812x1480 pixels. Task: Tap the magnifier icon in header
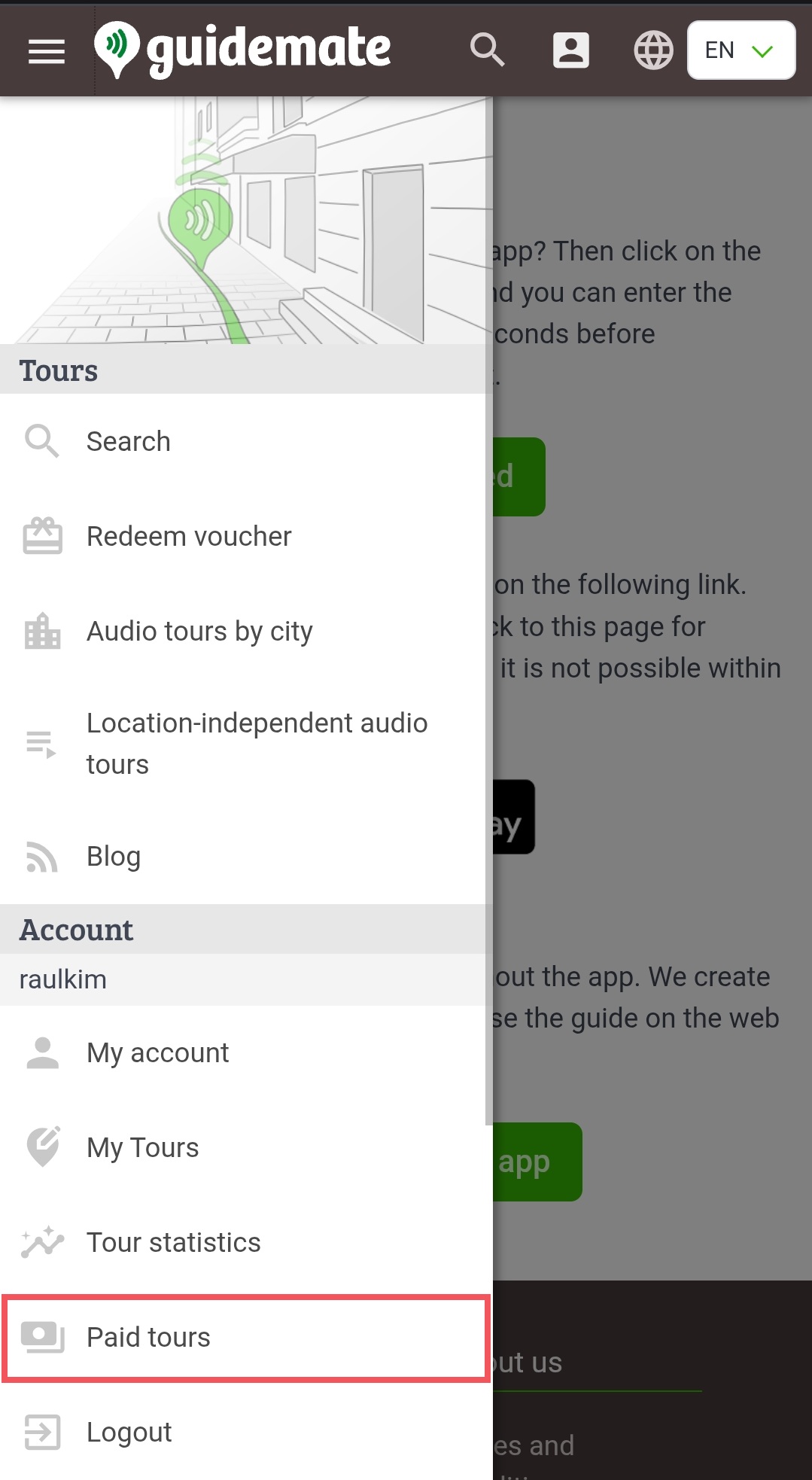[x=487, y=50]
